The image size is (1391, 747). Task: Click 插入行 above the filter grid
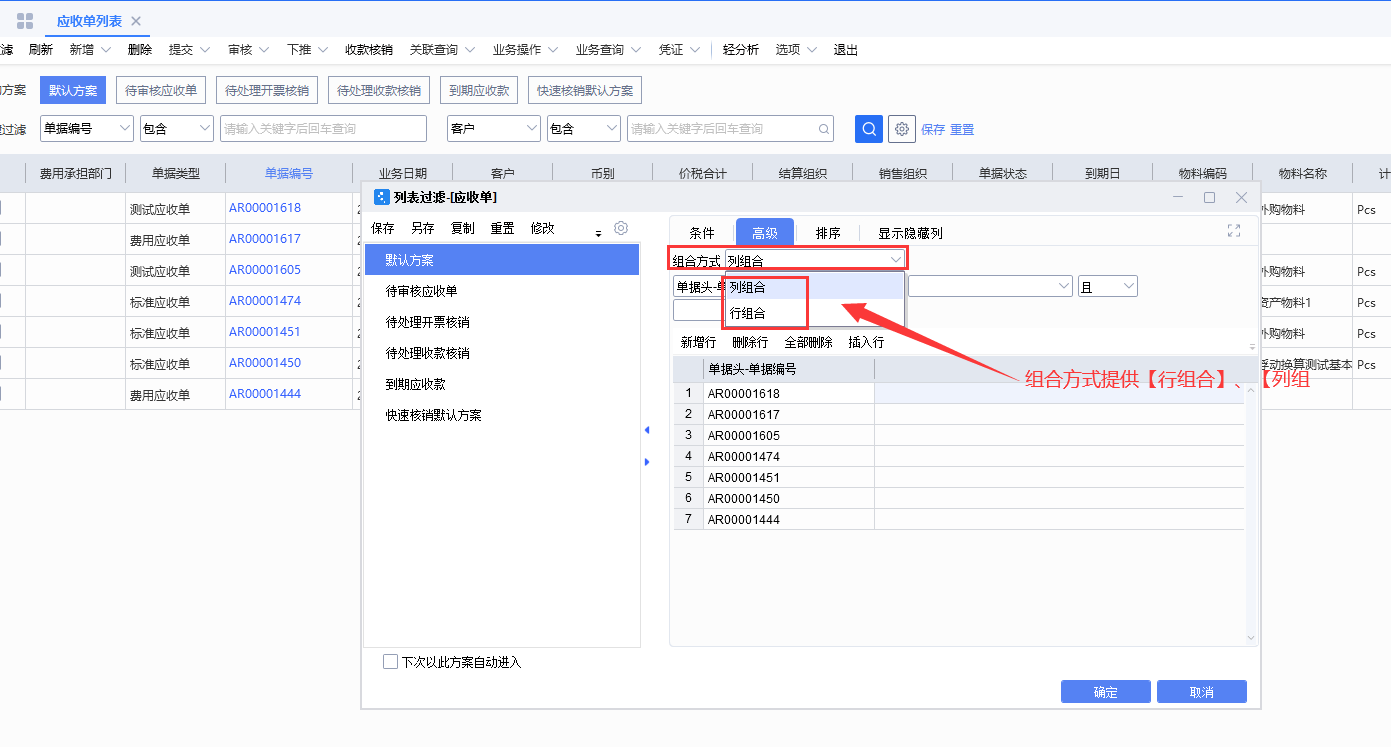click(866, 342)
